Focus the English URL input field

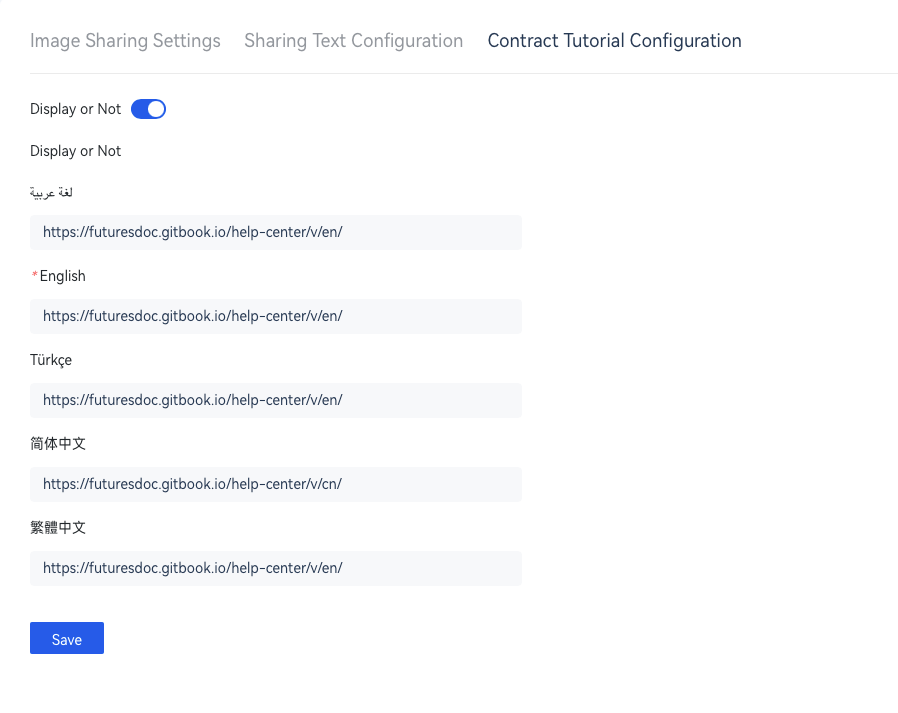275,316
